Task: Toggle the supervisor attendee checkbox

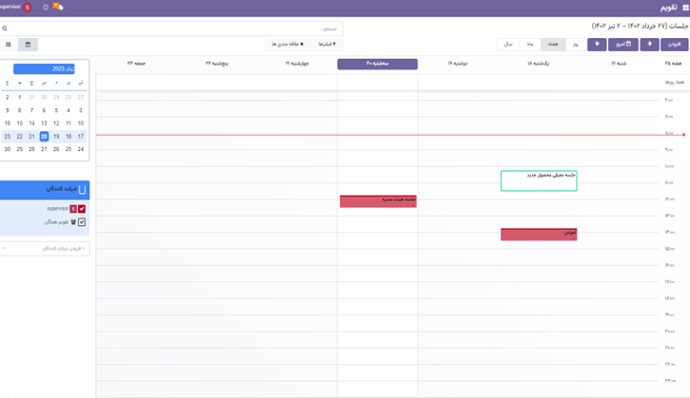Action: pos(82,209)
